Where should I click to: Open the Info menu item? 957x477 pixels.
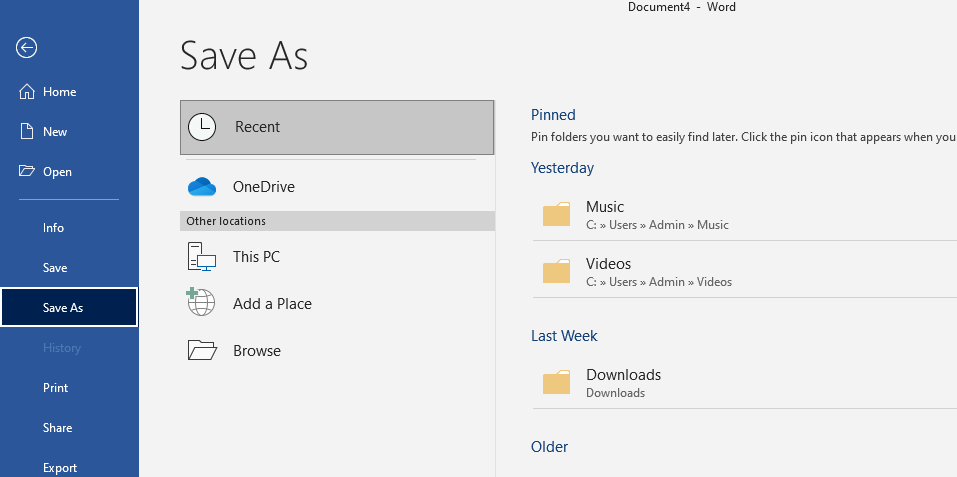(53, 228)
